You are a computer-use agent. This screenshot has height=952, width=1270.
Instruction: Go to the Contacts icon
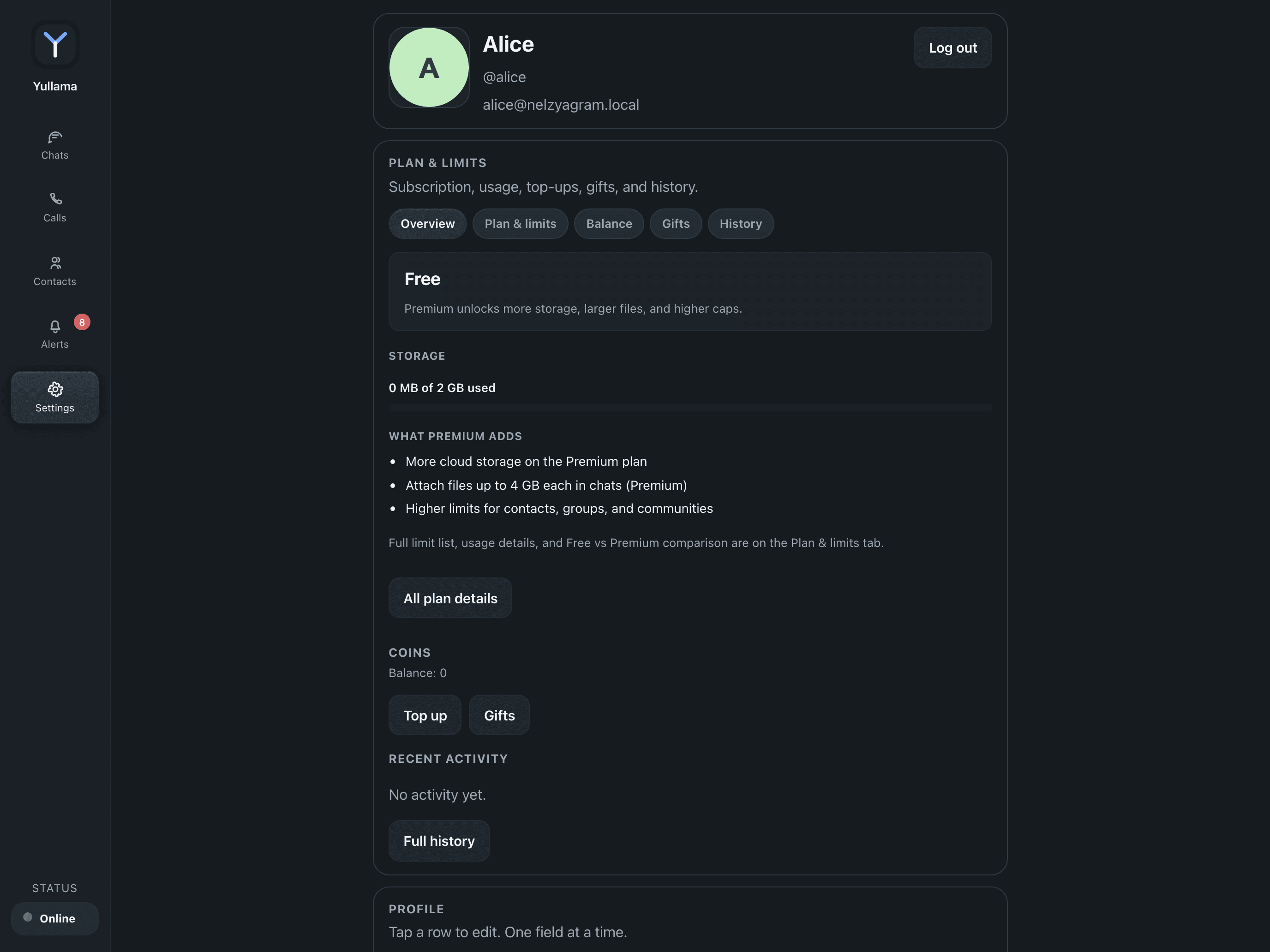55,263
